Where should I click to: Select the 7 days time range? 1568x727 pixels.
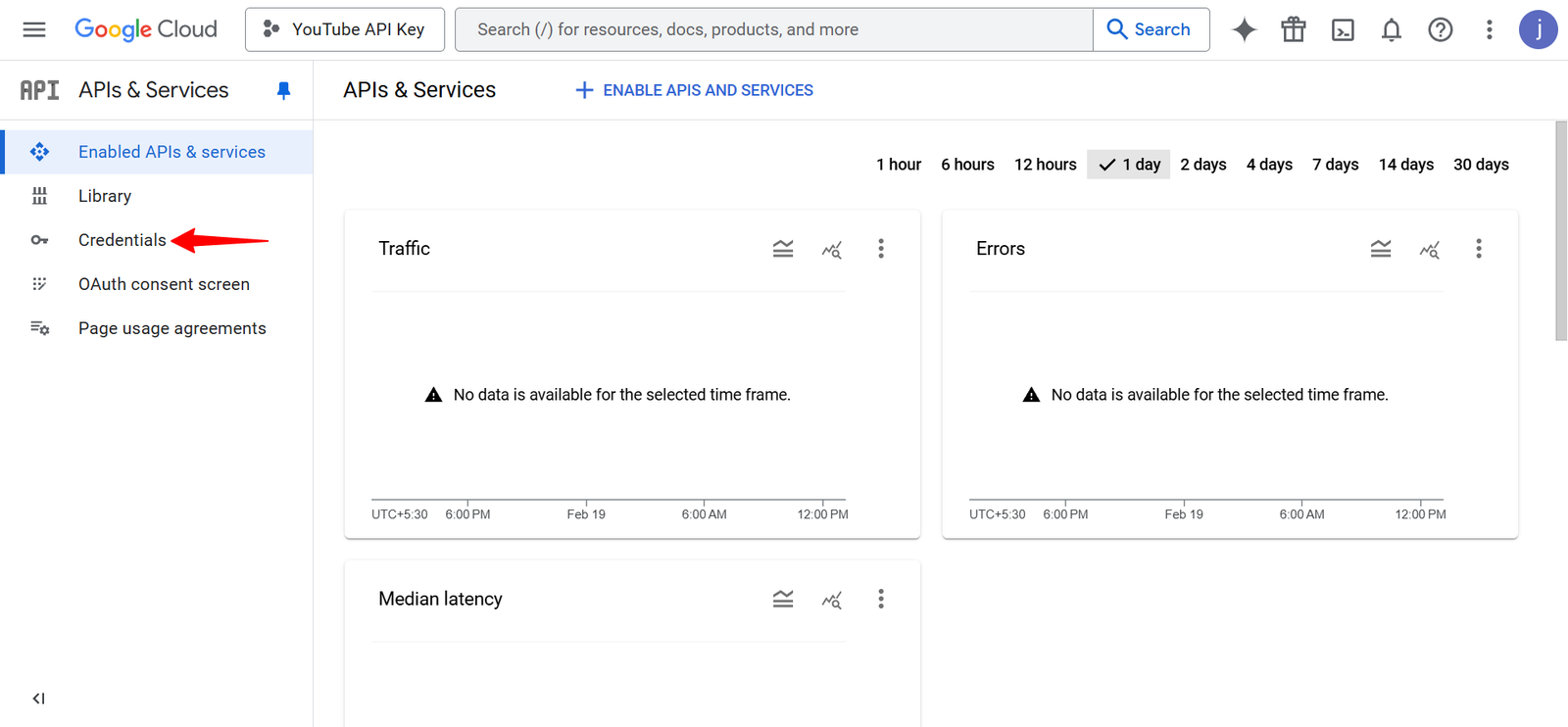1335,165
